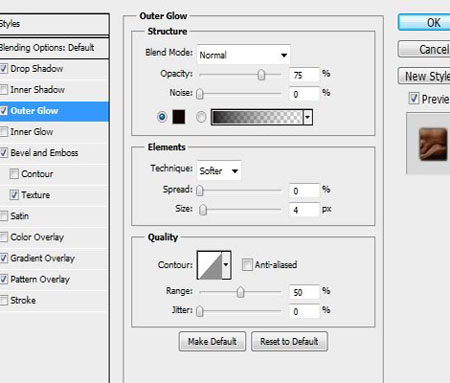Click the Opacity slider handle

pyautogui.click(x=261, y=75)
